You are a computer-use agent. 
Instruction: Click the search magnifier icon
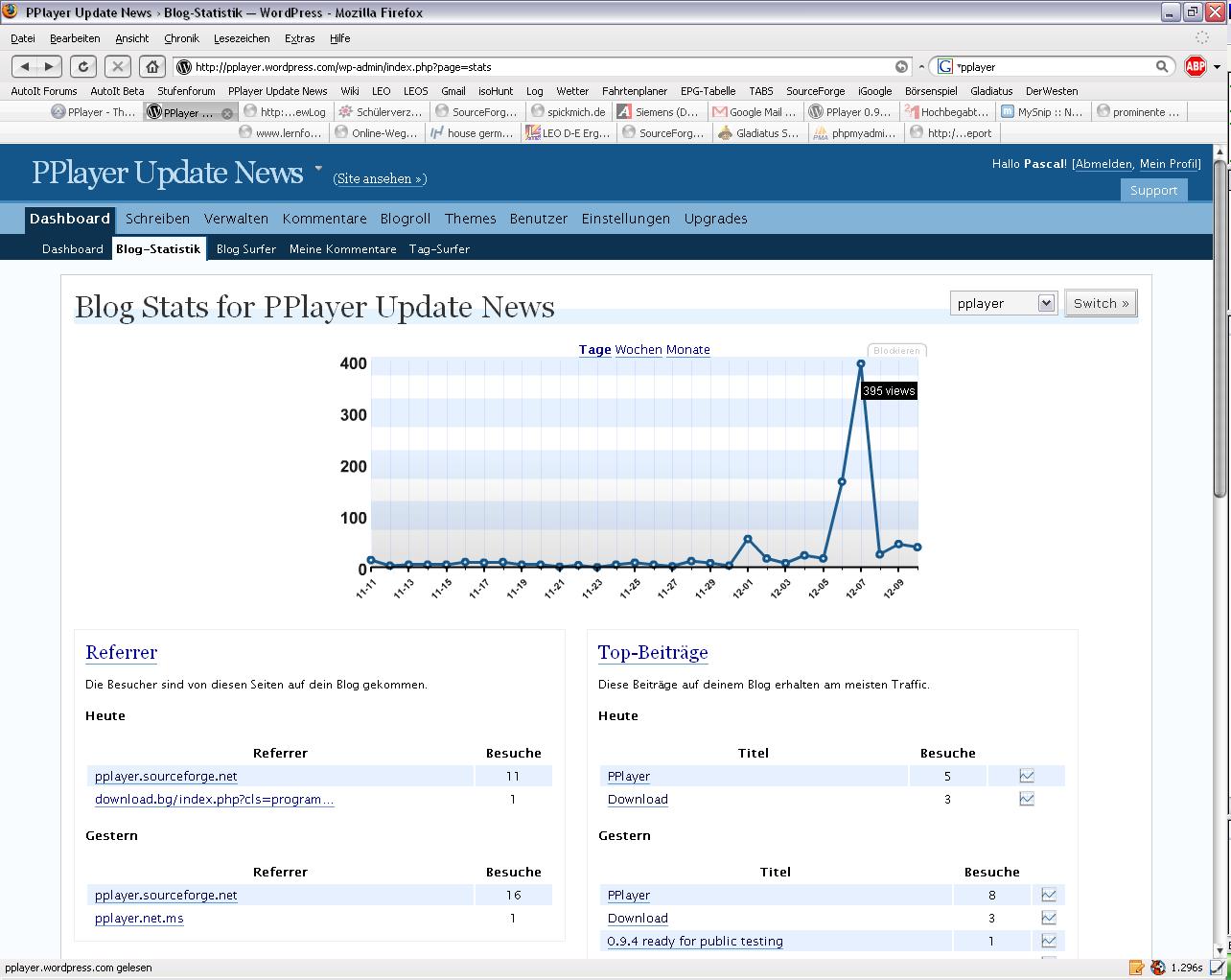1161,66
